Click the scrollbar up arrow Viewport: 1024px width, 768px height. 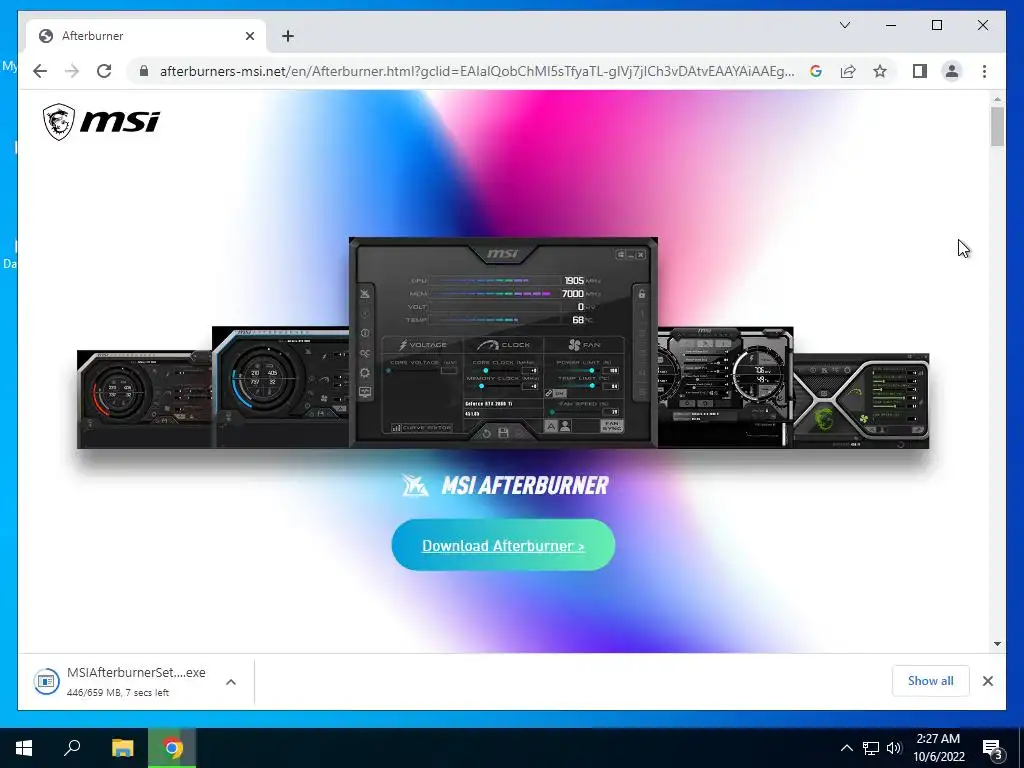pos(997,99)
